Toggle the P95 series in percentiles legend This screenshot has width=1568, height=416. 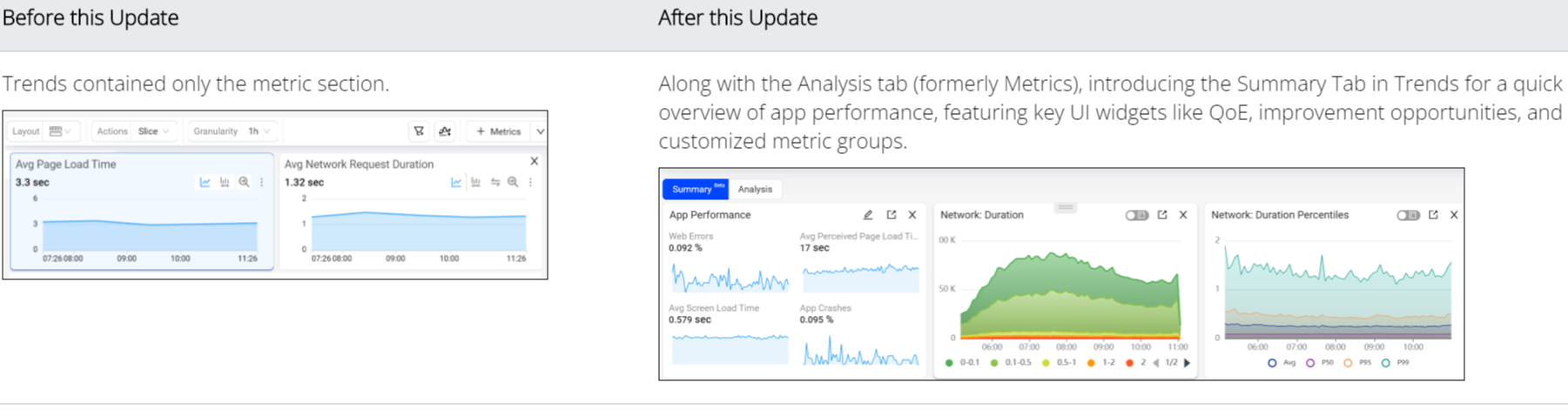coord(1348,363)
